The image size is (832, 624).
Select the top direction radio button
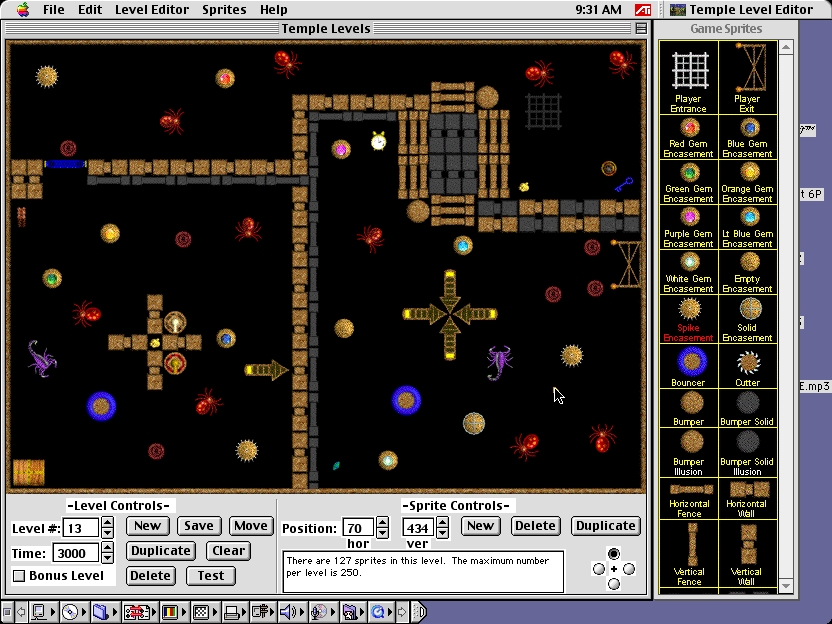614,553
